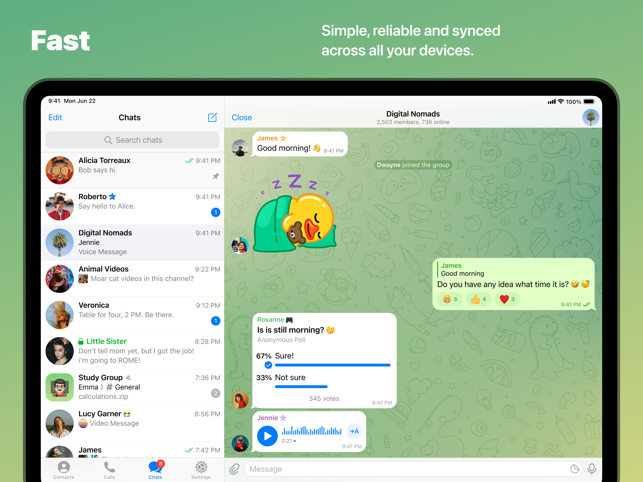The image size is (643, 482).
Task: Open Study Group chat
Action: (x=132, y=387)
